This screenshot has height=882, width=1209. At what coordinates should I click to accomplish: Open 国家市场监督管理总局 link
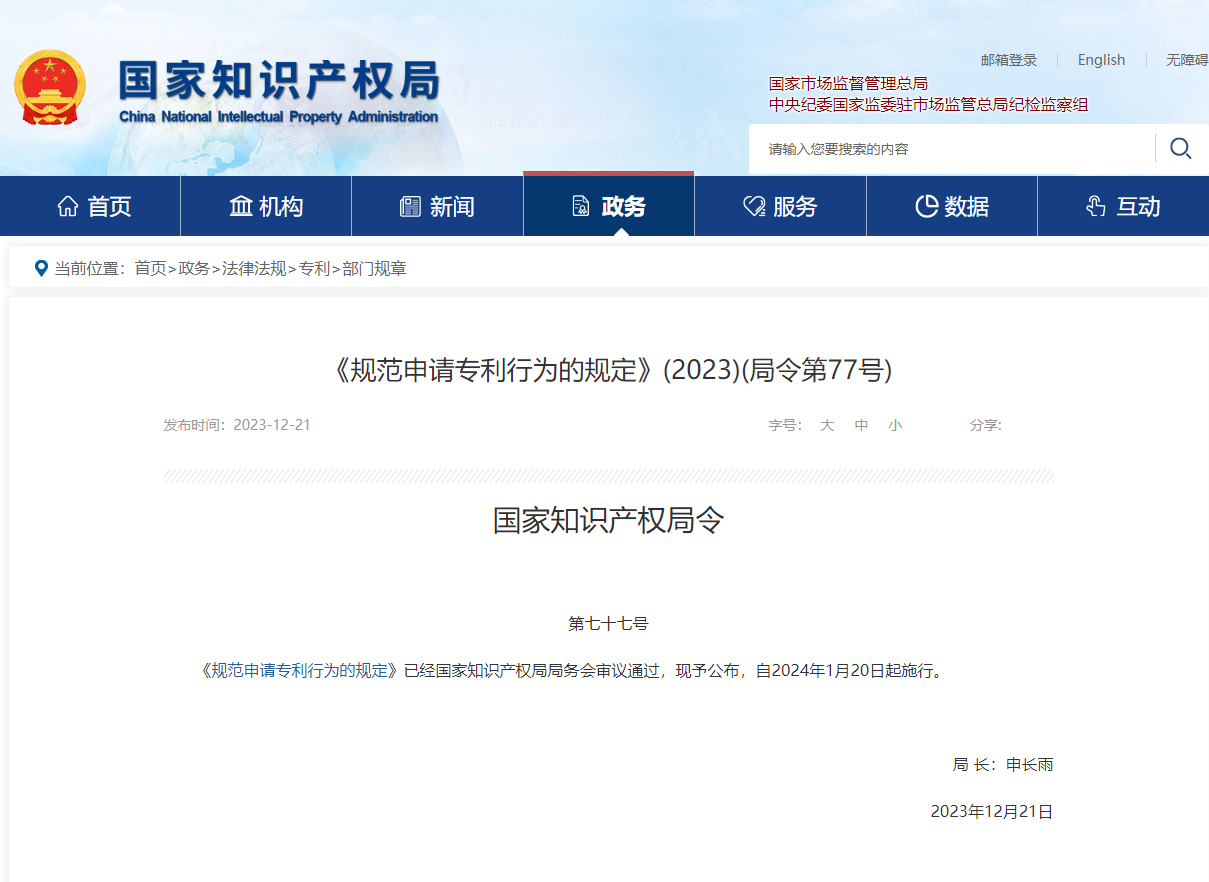[848, 83]
